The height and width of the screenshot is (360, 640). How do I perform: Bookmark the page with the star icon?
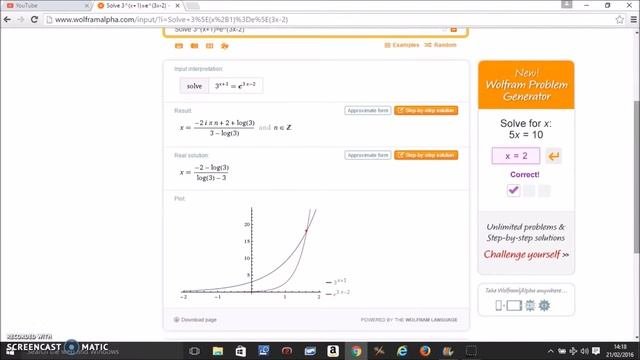620,20
